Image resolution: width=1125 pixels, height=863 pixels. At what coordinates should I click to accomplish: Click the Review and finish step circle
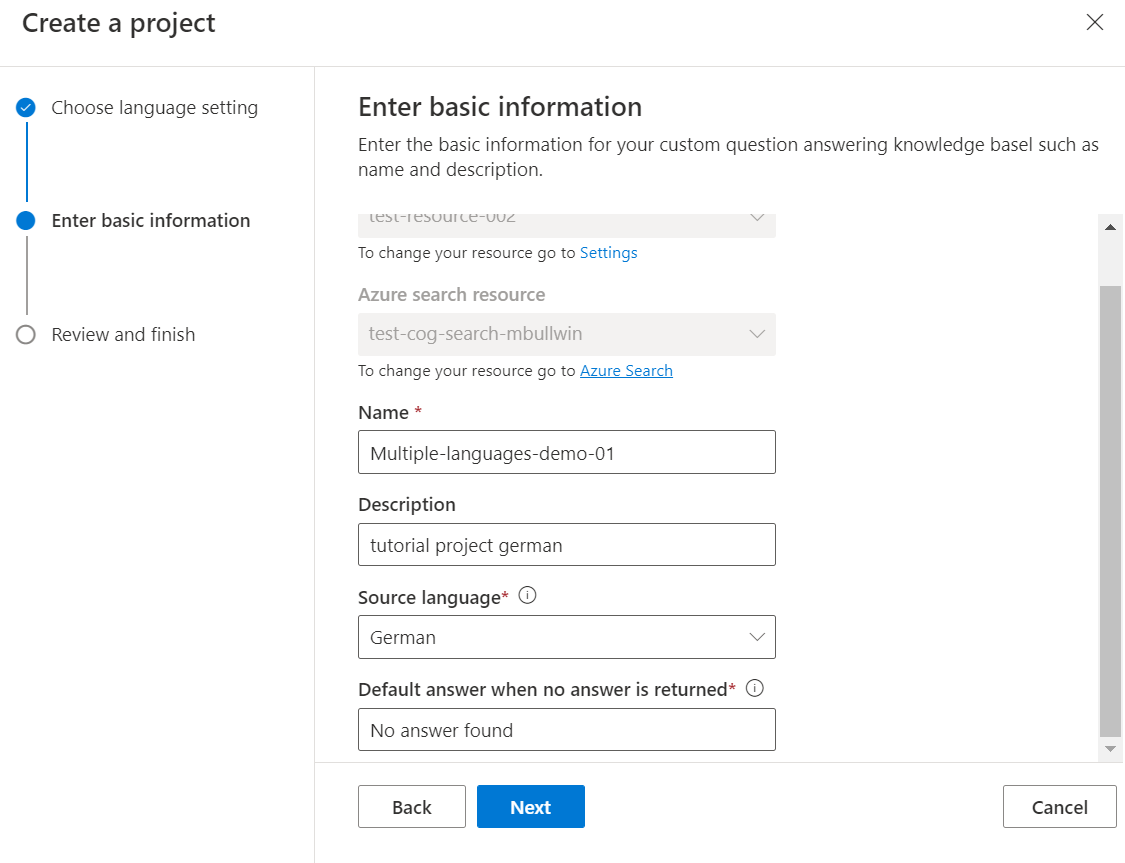[27, 335]
